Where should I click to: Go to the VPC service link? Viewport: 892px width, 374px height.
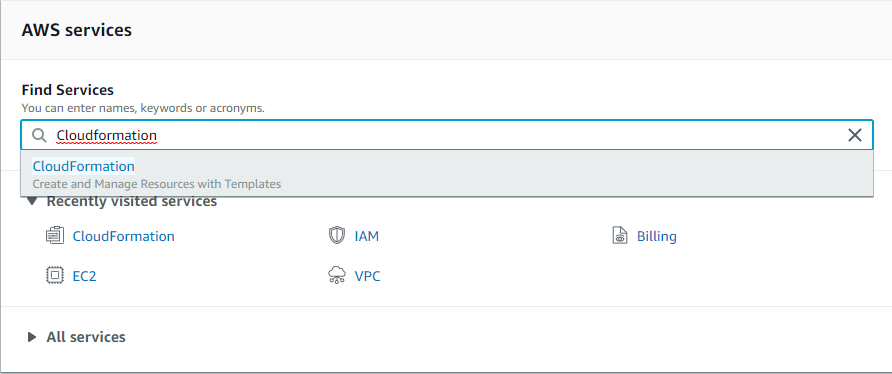coord(367,277)
